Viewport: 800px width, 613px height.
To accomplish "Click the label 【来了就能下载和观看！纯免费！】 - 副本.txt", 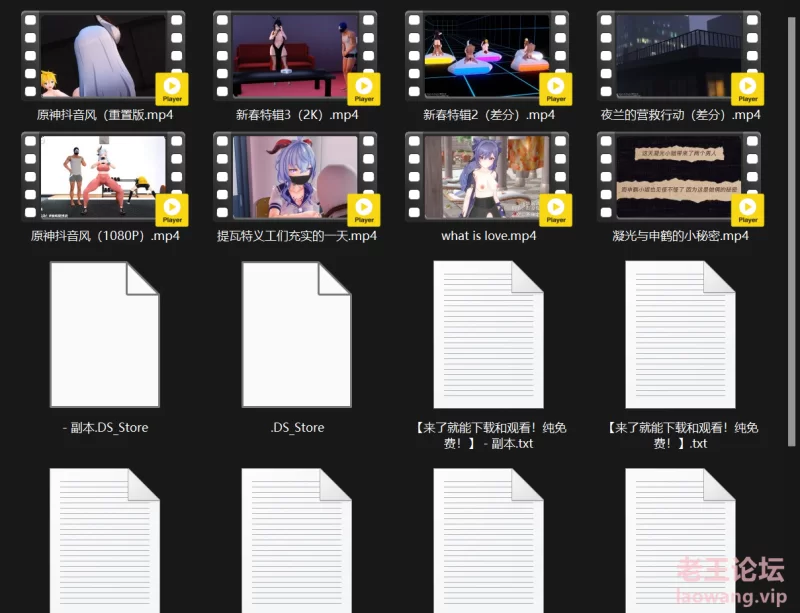I will click(489, 435).
